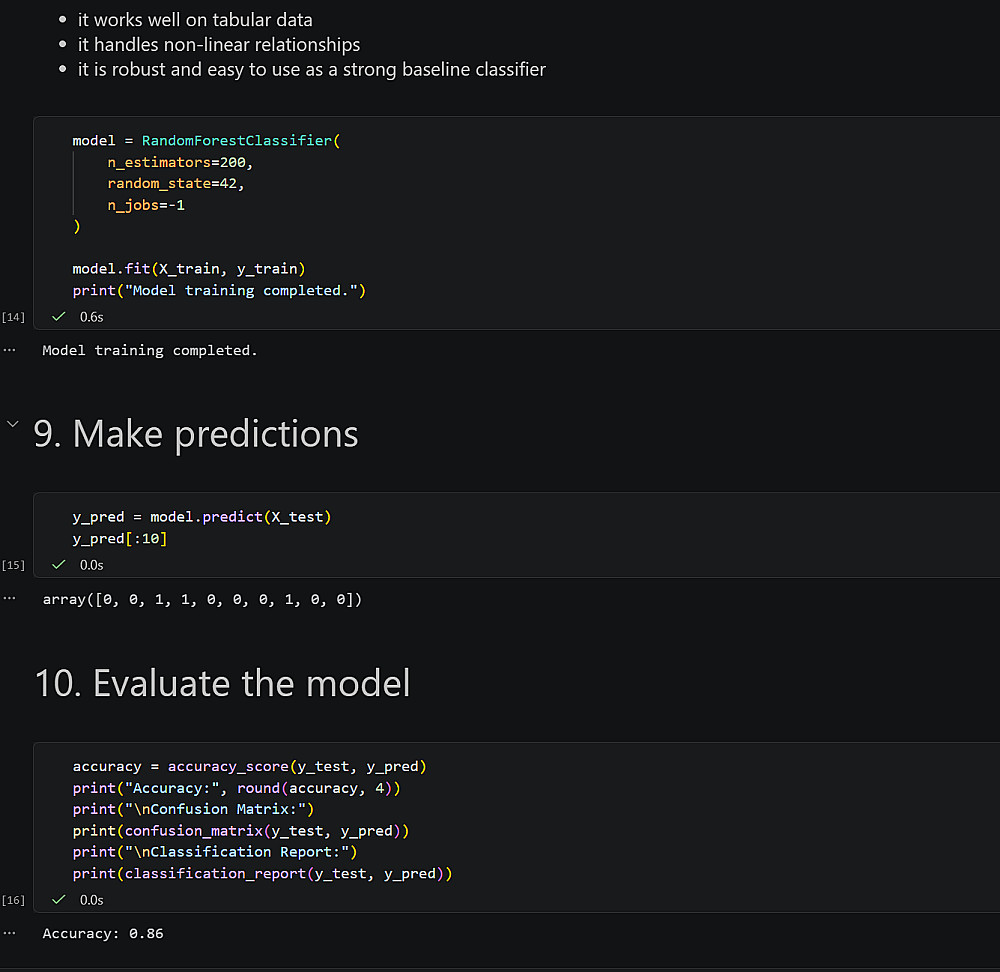Click the success checkmark of cell 16
1000x972 pixels.
click(x=59, y=899)
